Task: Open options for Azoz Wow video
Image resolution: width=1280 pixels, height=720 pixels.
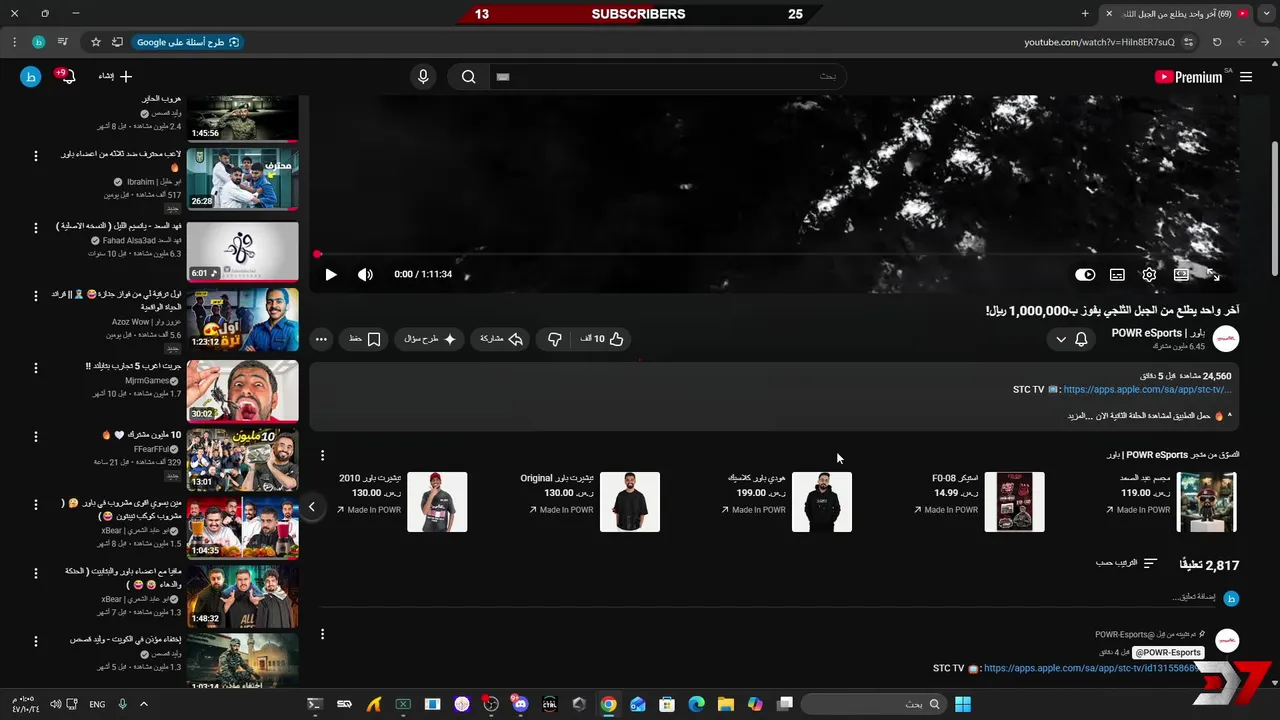Action: click(36, 297)
